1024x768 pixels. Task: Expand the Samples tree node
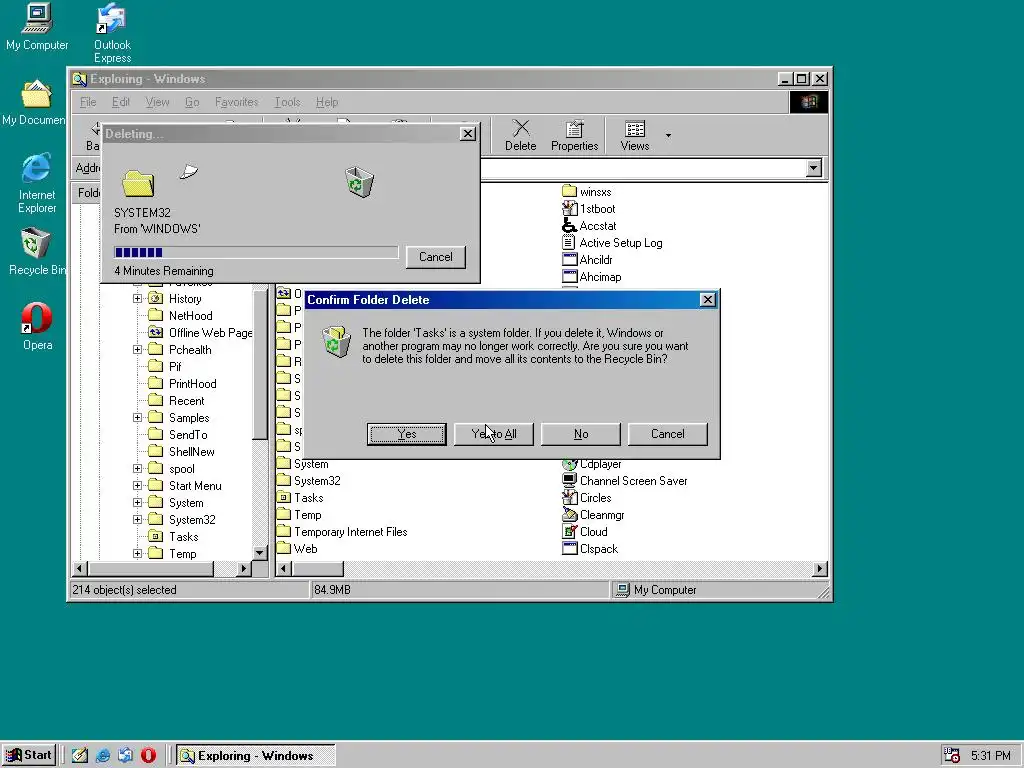(x=137, y=417)
